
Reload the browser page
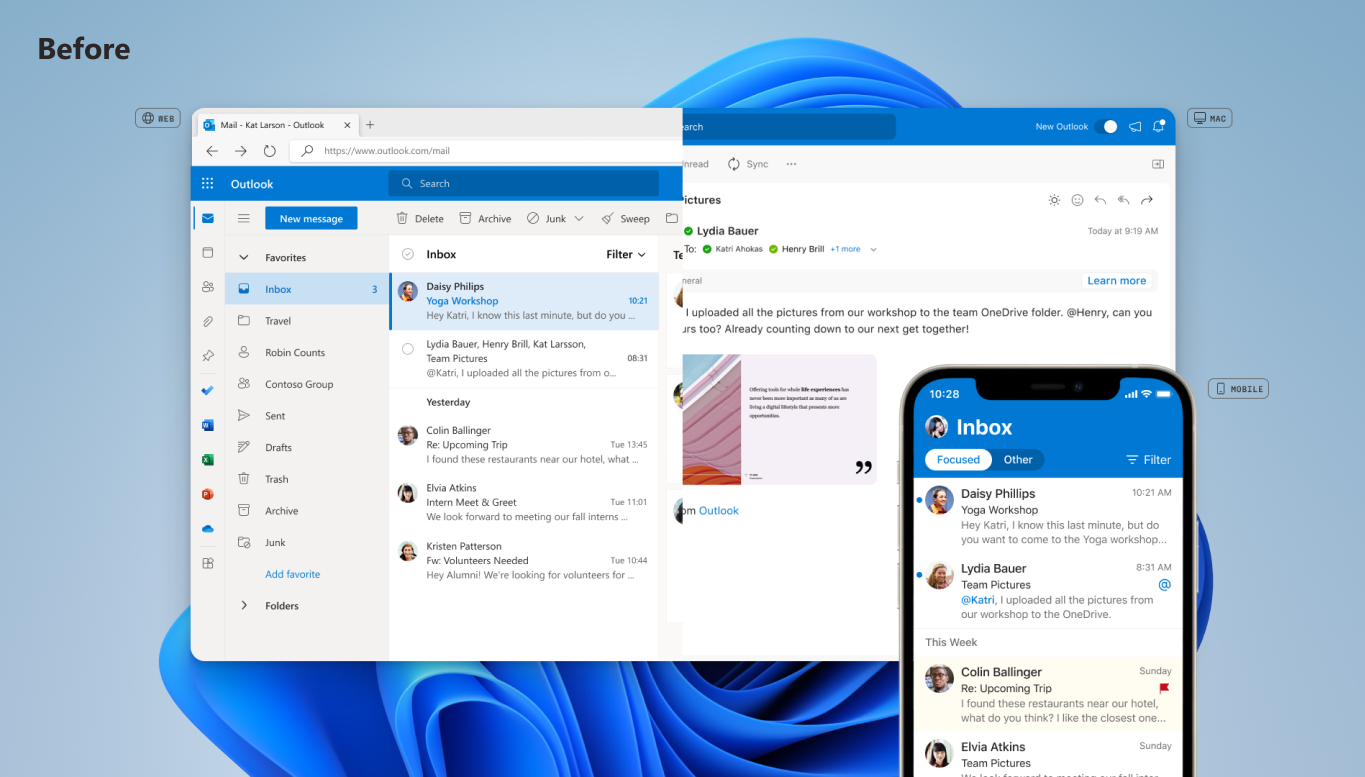point(269,151)
